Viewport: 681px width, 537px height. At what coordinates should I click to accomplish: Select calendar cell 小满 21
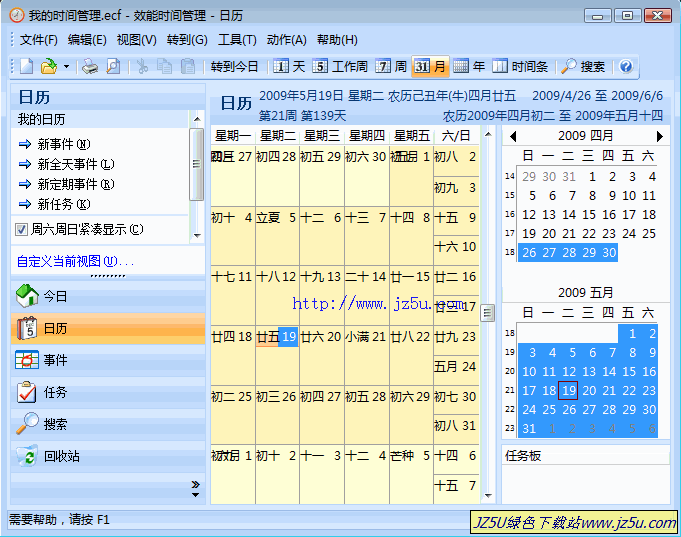[x=366, y=355]
